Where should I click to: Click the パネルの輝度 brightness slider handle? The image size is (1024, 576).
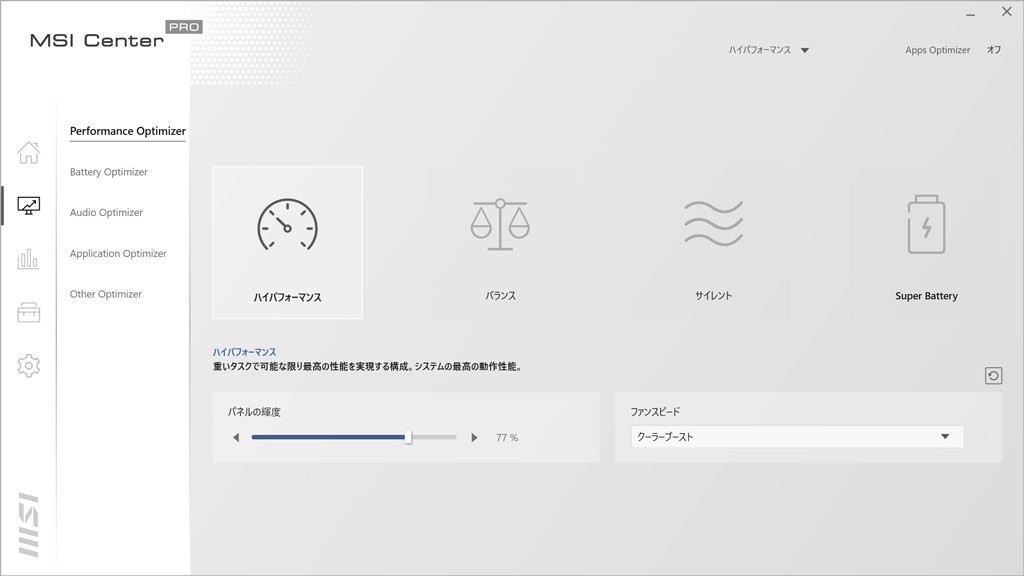(408, 437)
